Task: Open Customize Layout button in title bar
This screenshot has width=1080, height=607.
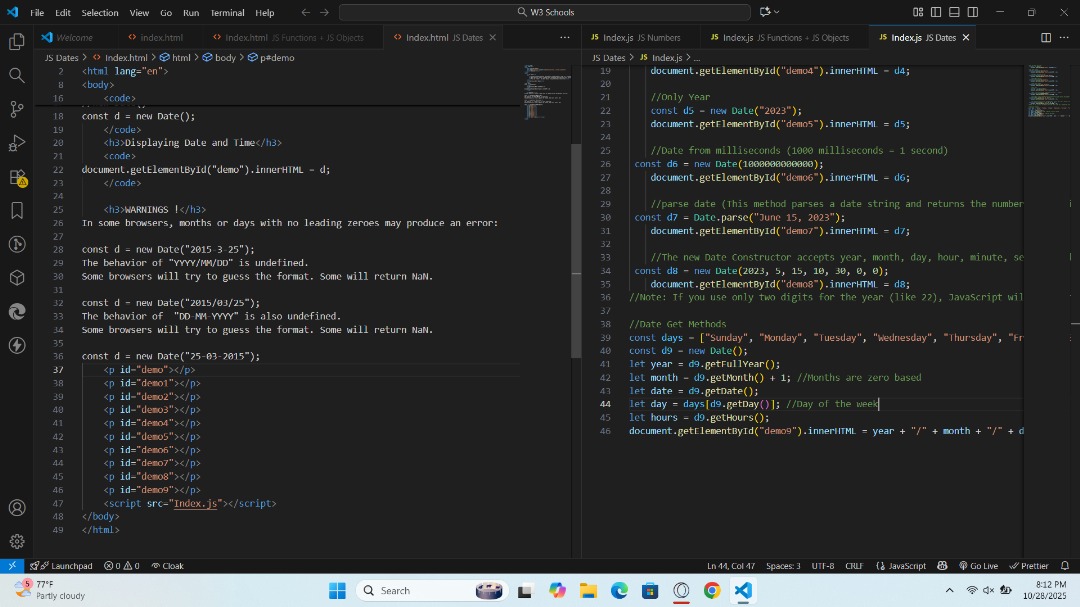Action: (x=917, y=12)
